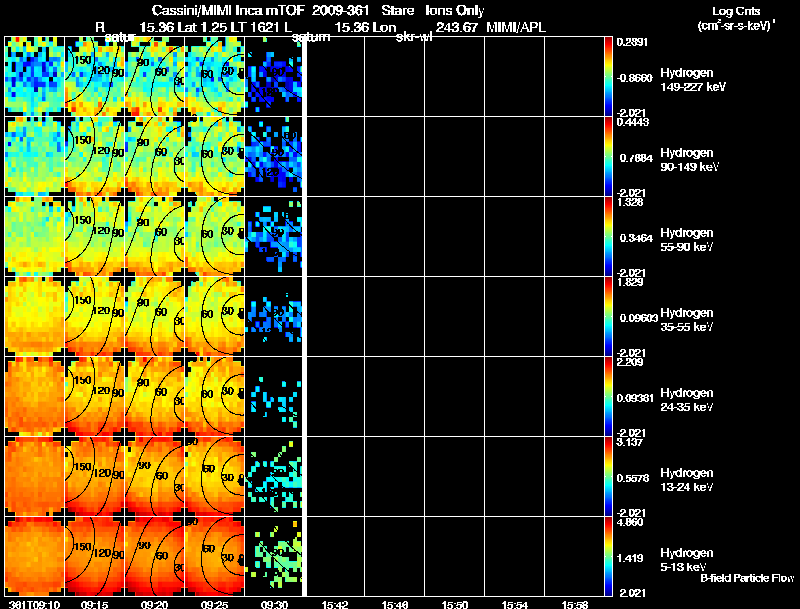Viewport: 800px width, 609px height.
Task: Click the '1.829' colorbar maximum value
Action: 630,282
